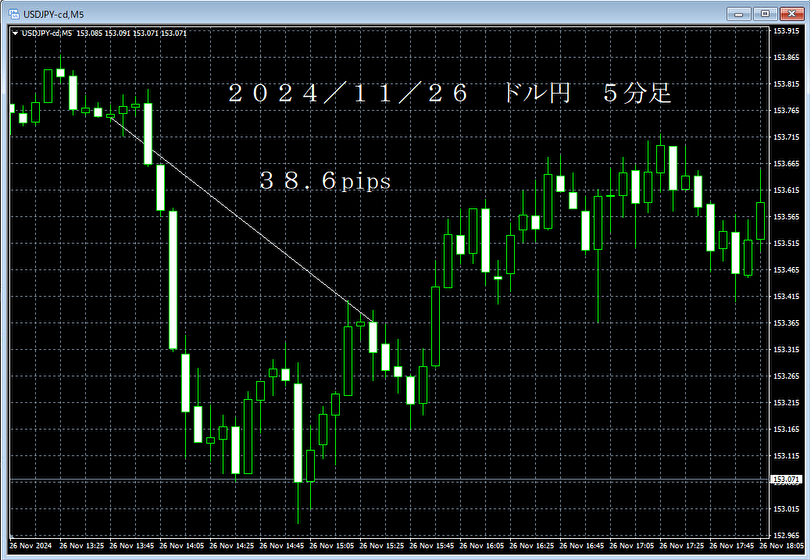Open the triangle dropdown beside USDJPY-cd,M5 chart label

(15, 33)
